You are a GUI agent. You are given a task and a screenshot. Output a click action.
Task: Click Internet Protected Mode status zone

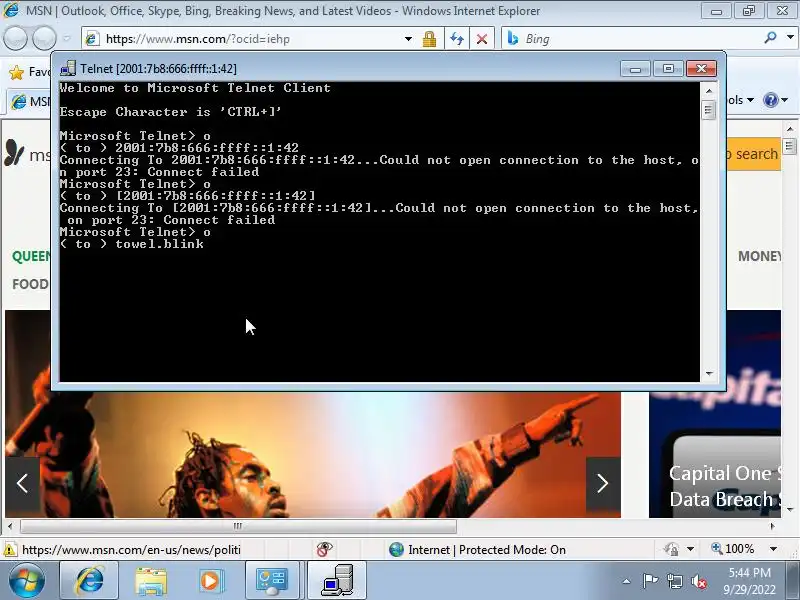[x=478, y=549]
